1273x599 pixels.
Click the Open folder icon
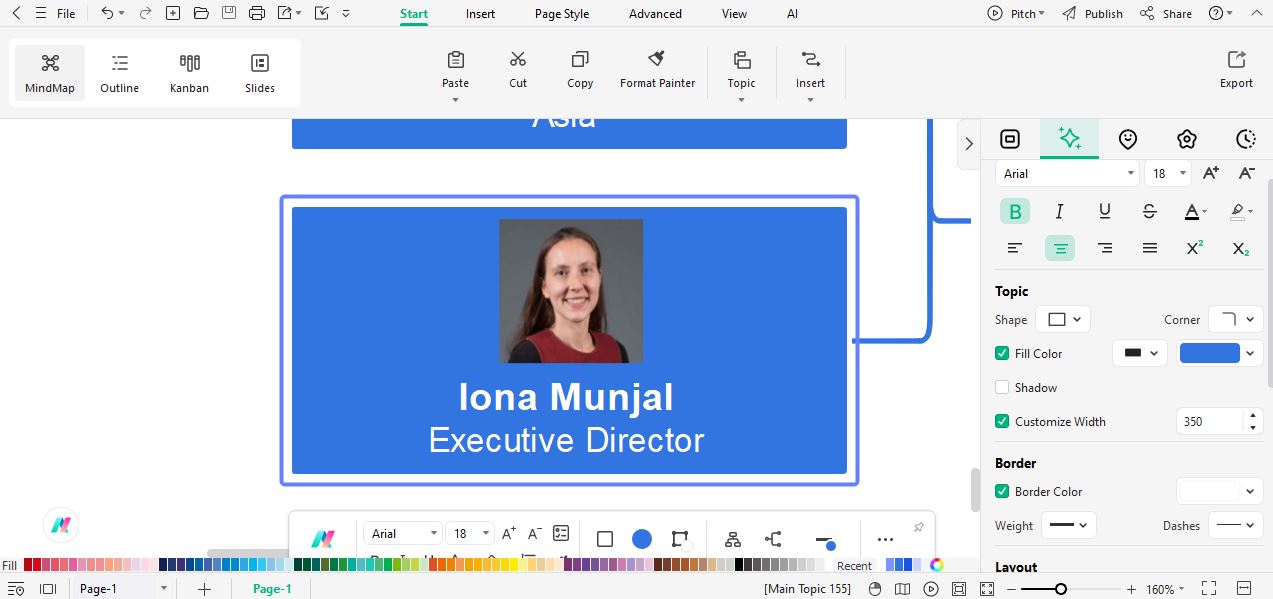(201, 14)
